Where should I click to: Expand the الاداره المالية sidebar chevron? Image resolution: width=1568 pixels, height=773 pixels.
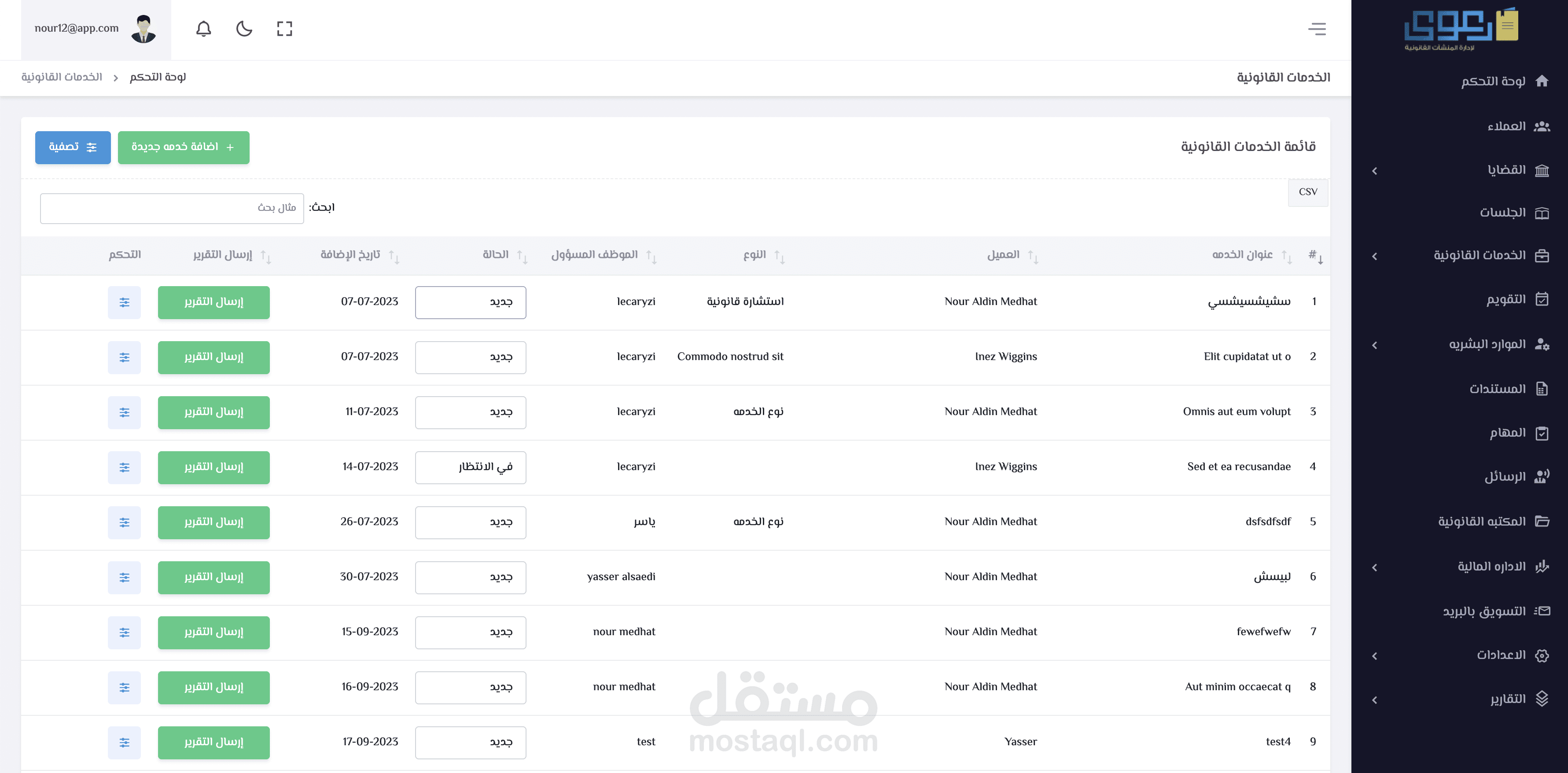click(x=1374, y=567)
